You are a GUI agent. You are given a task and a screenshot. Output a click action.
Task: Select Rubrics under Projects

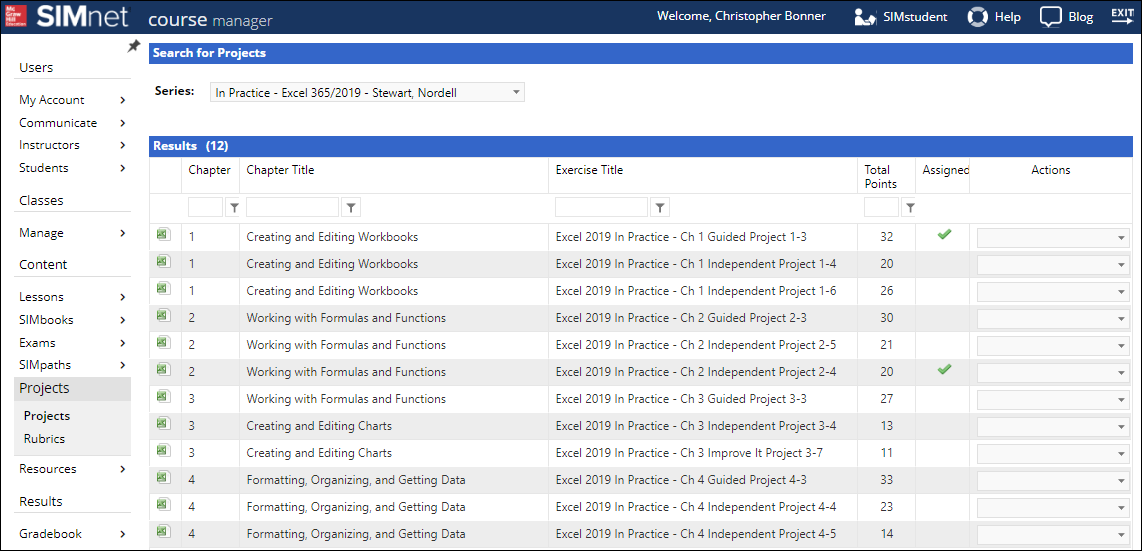45,439
